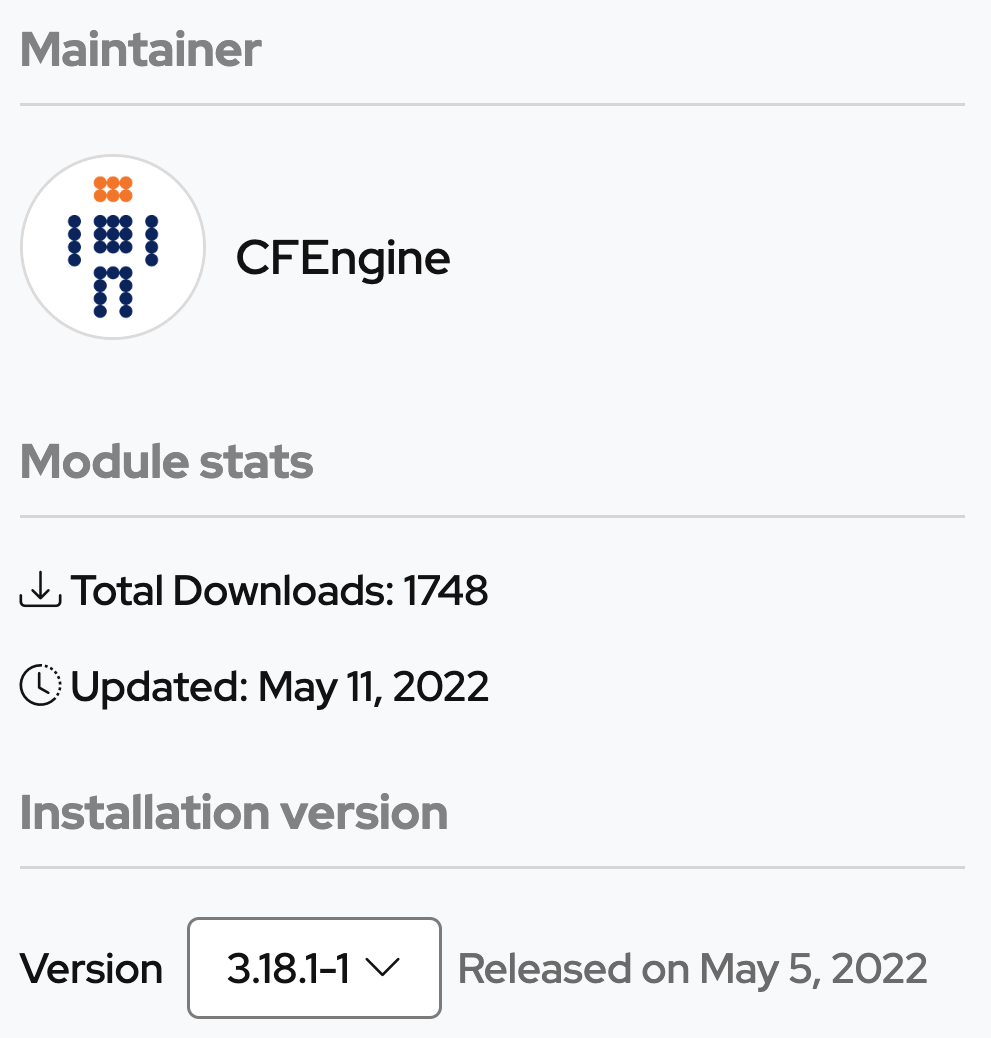Open the 3.18.1-1 version dropdown
This screenshot has width=991, height=1038.
click(314, 968)
